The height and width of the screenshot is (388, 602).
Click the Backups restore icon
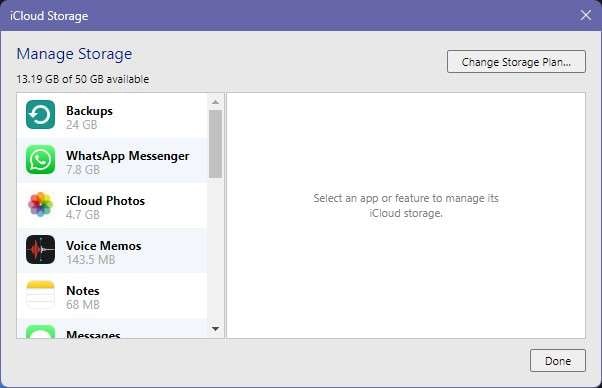click(x=41, y=114)
